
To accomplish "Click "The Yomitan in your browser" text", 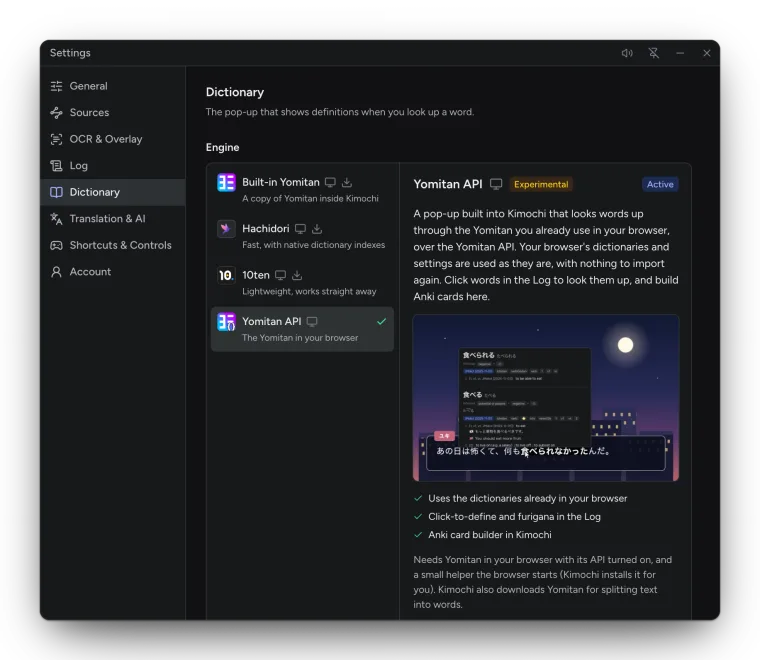I will [300, 338].
